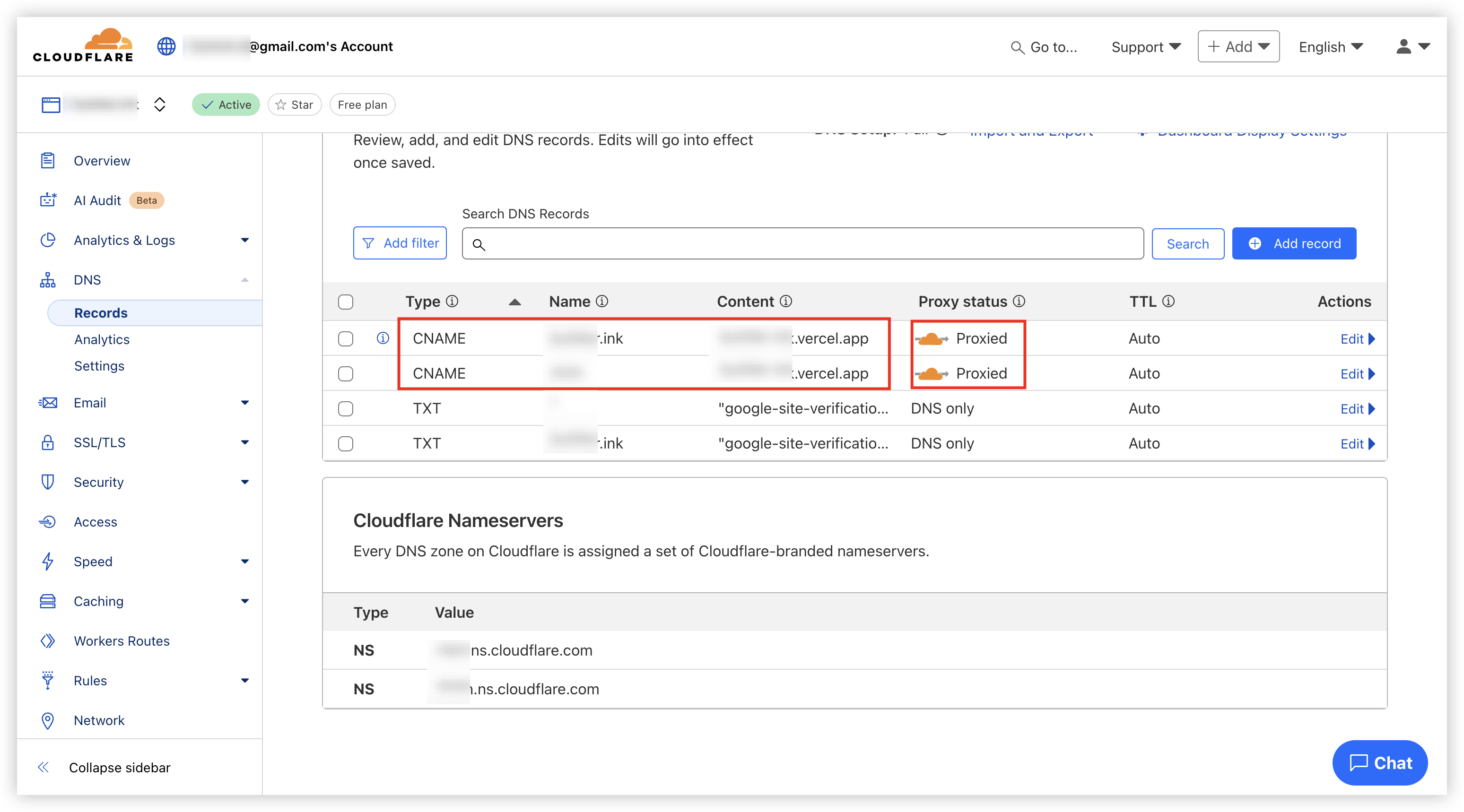Click the Add record button

1293,243
